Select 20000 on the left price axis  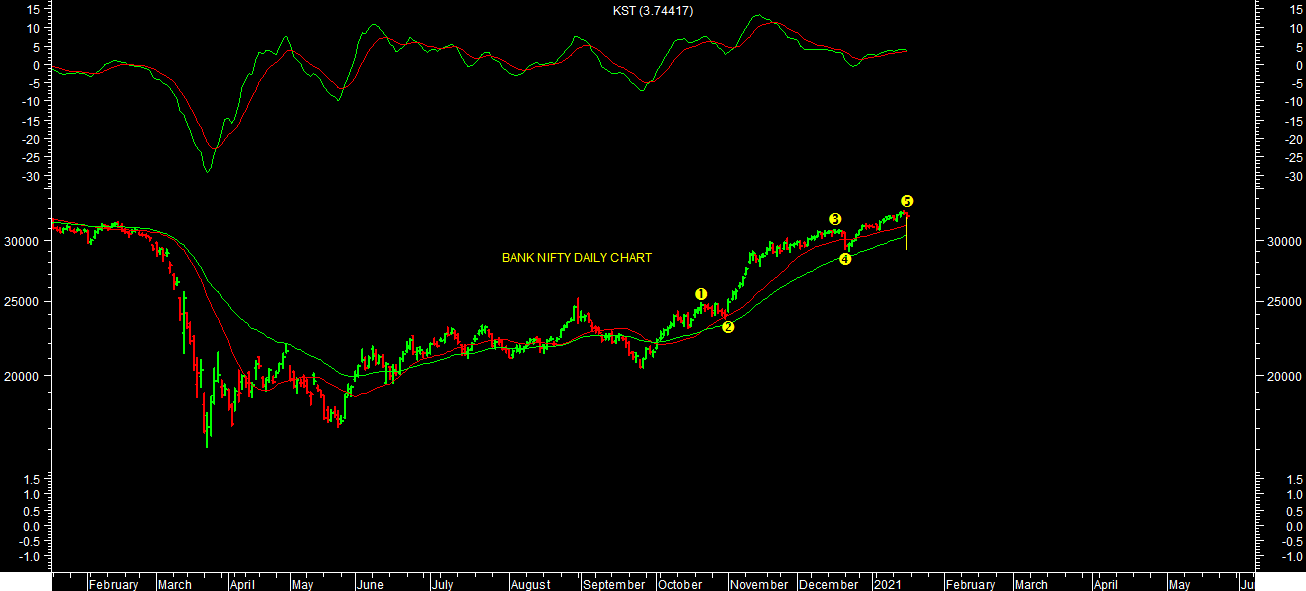(x=20, y=376)
